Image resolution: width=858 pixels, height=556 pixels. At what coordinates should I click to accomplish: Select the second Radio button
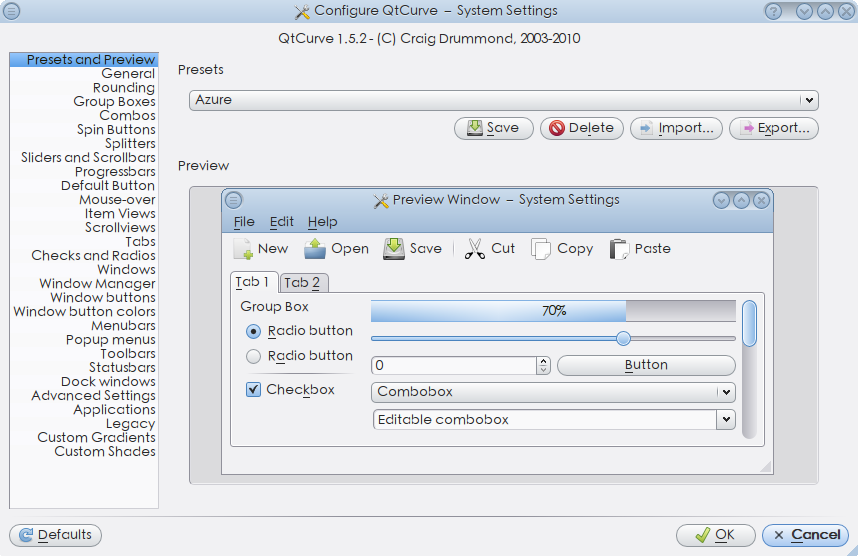(x=253, y=356)
